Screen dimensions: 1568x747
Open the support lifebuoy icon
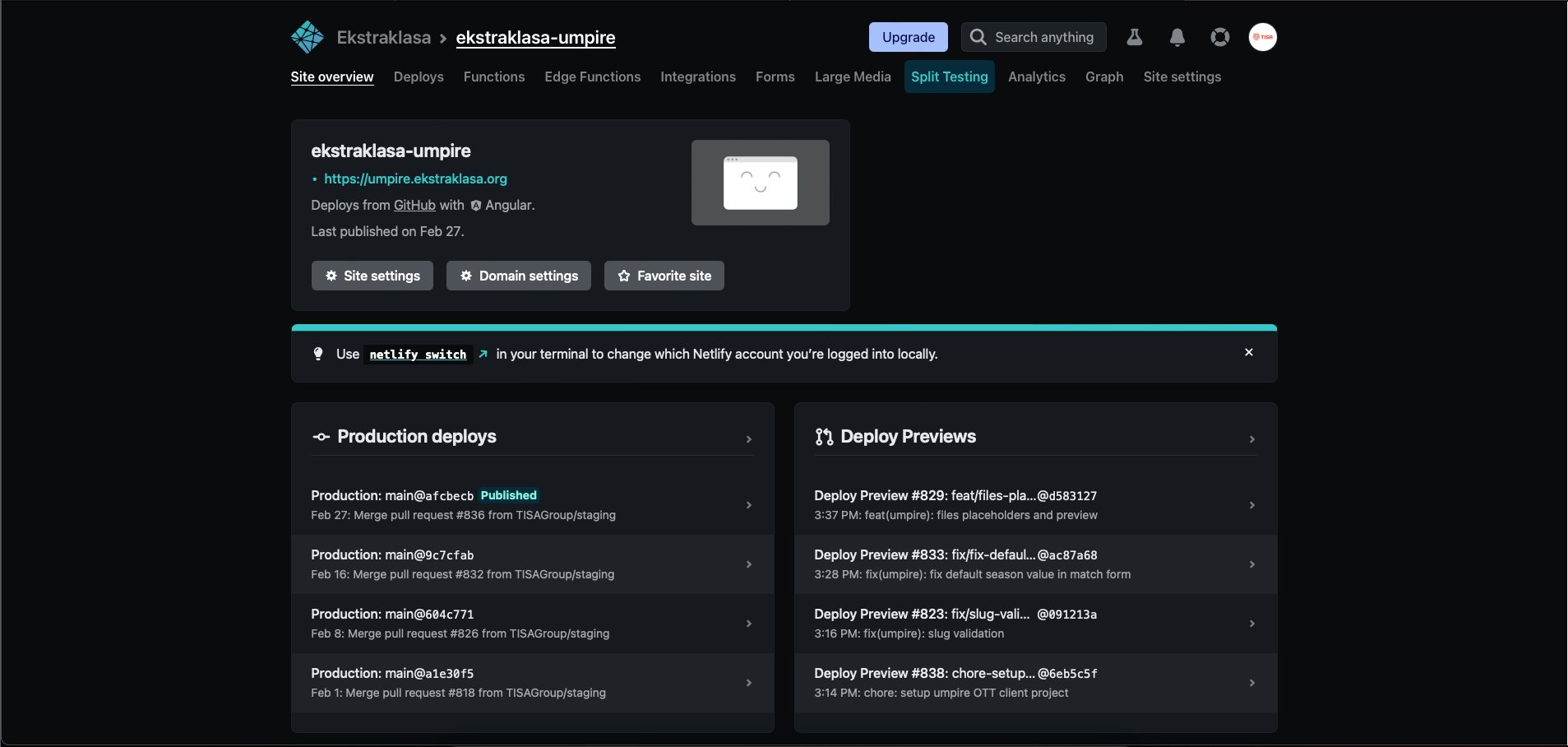(x=1220, y=37)
